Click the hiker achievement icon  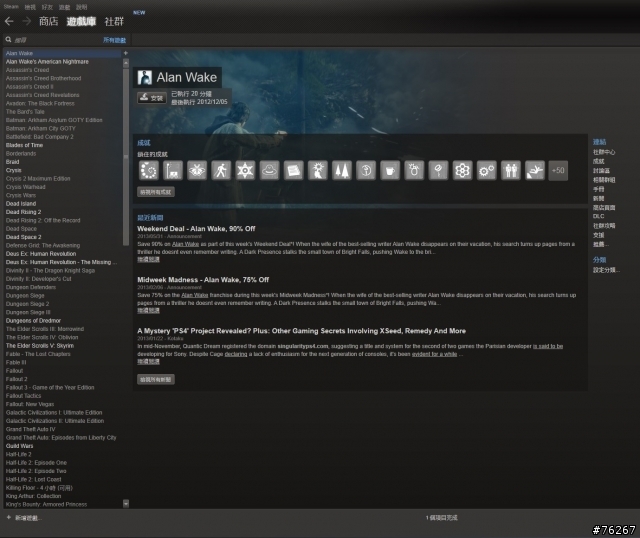[221, 170]
